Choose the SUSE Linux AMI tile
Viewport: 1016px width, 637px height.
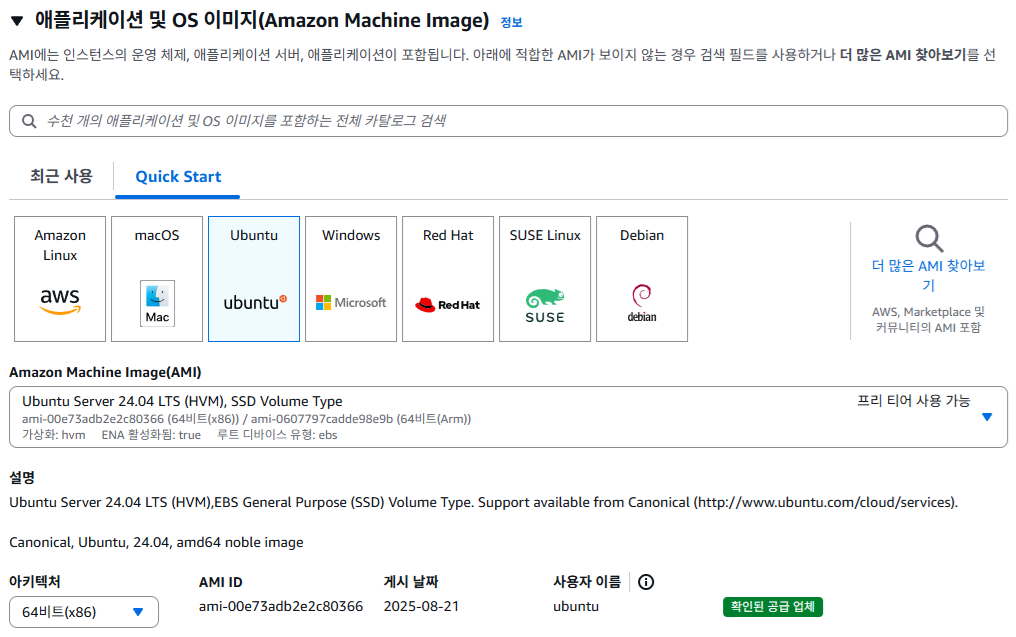tap(545, 279)
